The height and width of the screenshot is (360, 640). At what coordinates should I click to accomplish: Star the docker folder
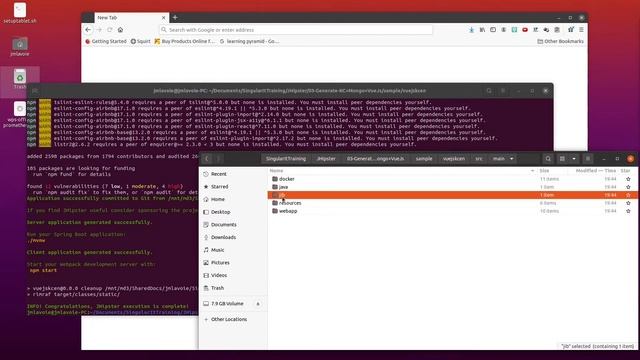(628, 179)
